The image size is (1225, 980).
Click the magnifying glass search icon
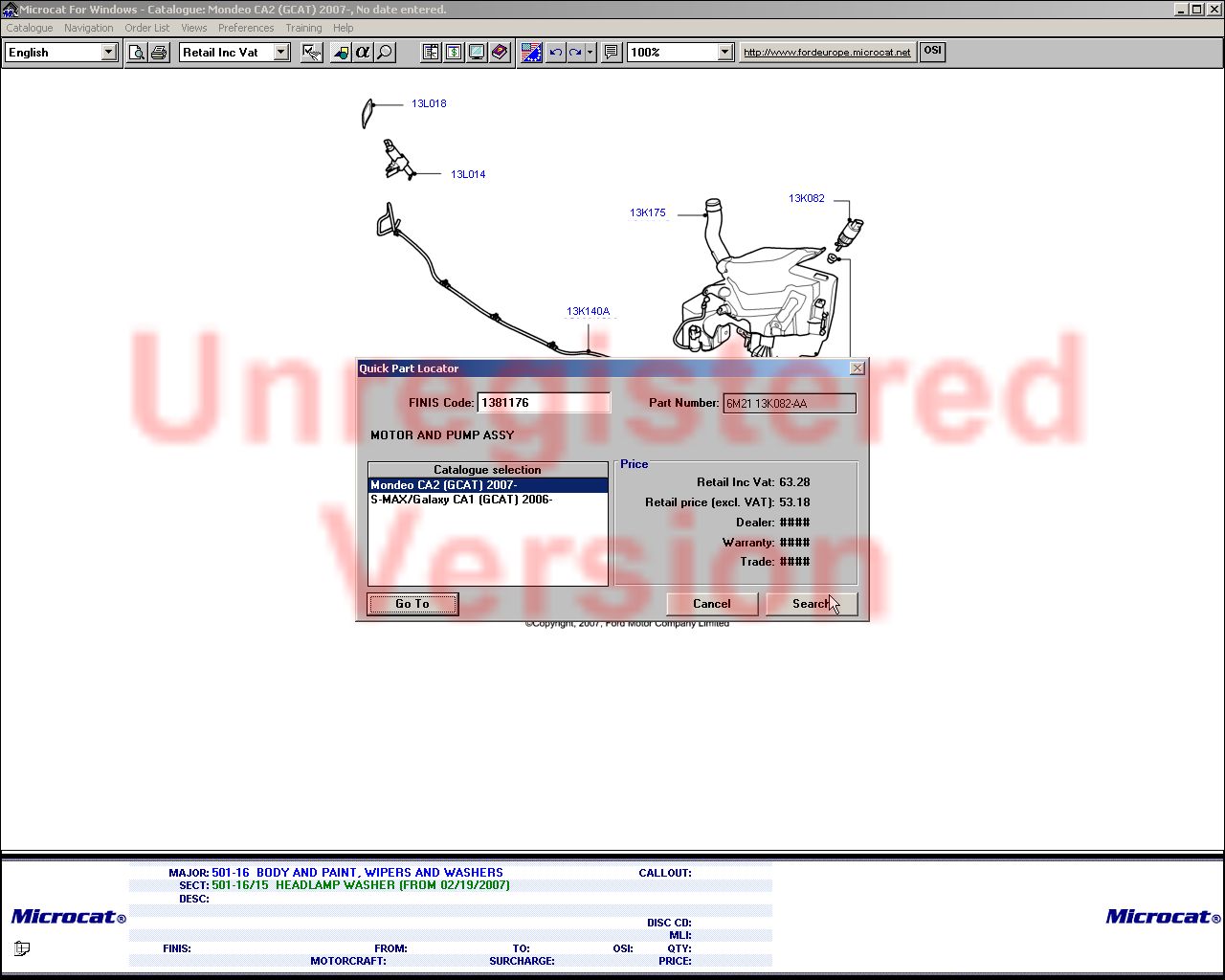385,53
